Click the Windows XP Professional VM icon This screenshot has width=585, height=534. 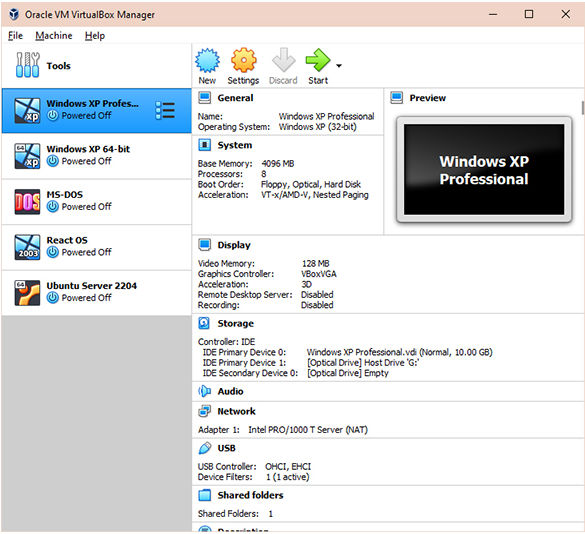click(27, 110)
